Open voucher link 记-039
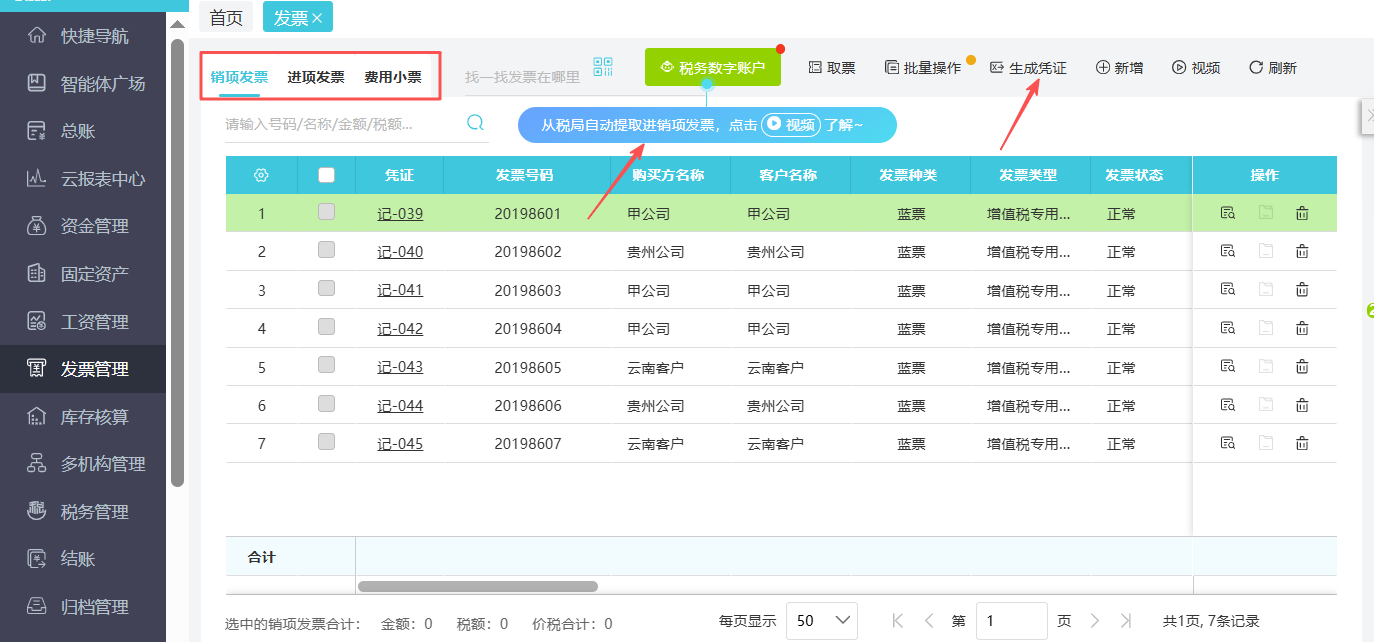Screen dimensions: 1374x642 tap(400, 212)
